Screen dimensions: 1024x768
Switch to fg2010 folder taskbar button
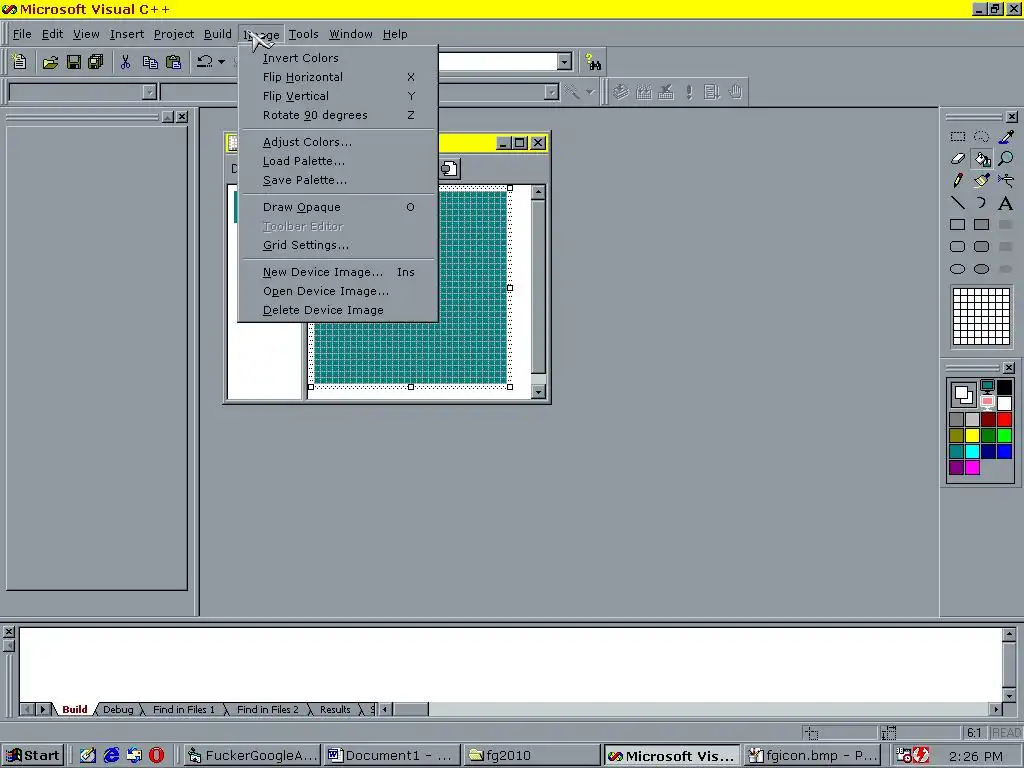coord(532,756)
